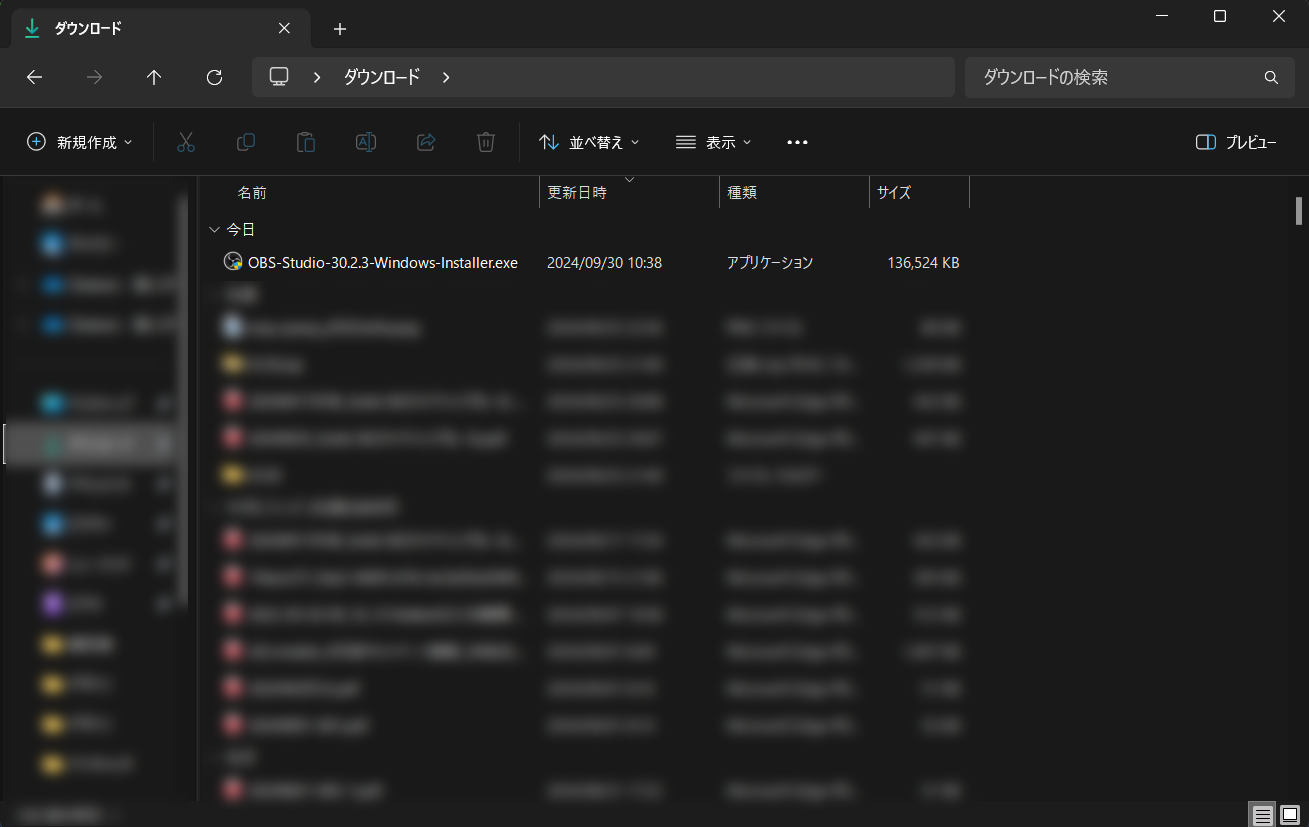Click the Rename icon in toolbar
The height and width of the screenshot is (827, 1309).
point(366,142)
